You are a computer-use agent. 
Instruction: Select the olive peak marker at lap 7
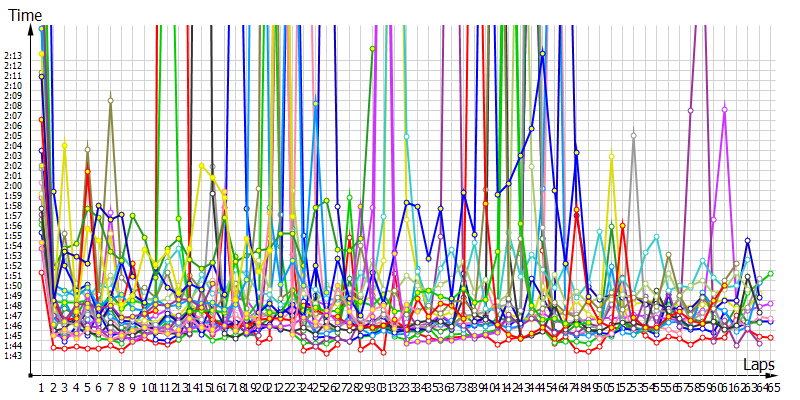click(110, 100)
